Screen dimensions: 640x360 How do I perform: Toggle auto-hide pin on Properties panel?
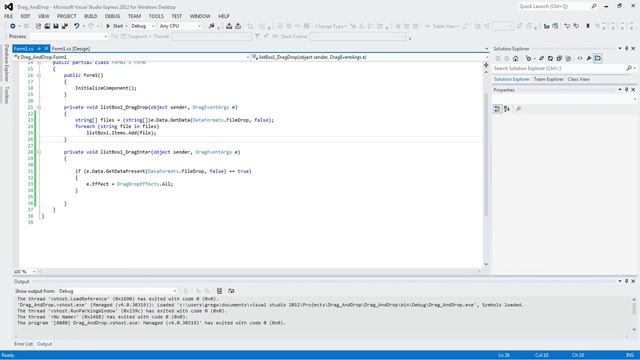(x=627, y=90)
